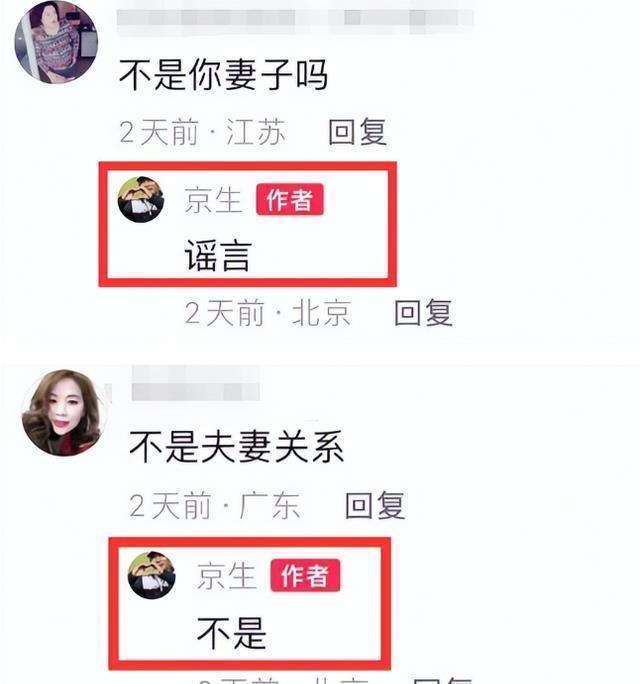640x684 pixels.
Task: Open the first commenter's profile avatar
Action: tap(56, 42)
